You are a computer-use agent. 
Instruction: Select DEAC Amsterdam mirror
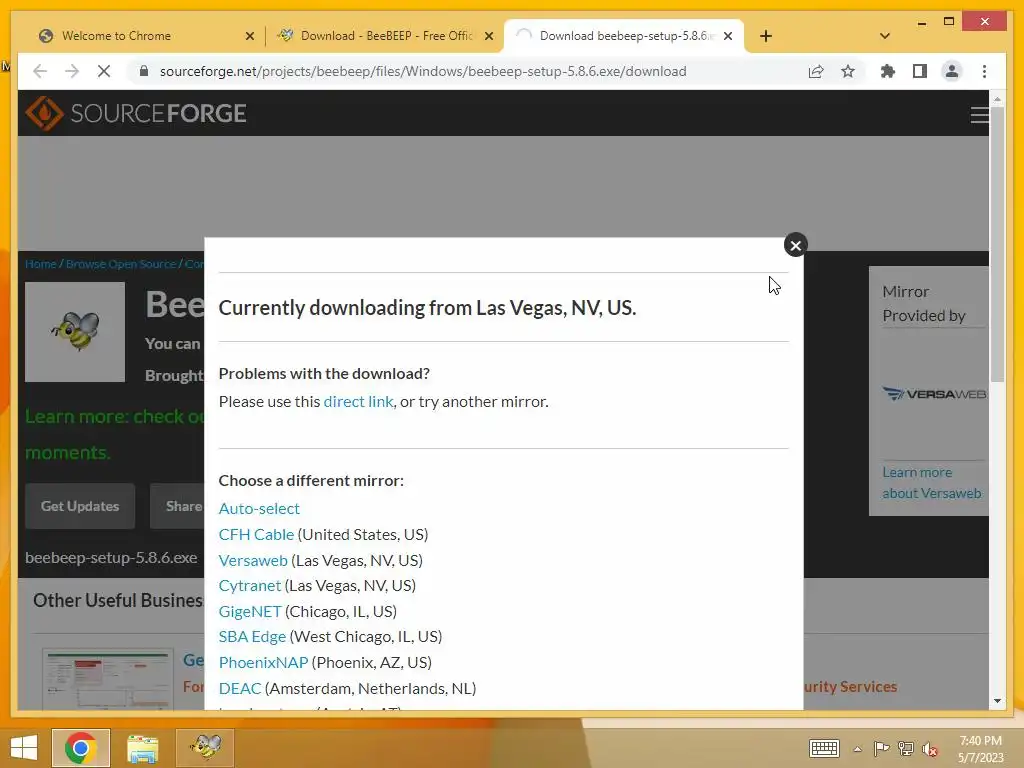pos(240,688)
